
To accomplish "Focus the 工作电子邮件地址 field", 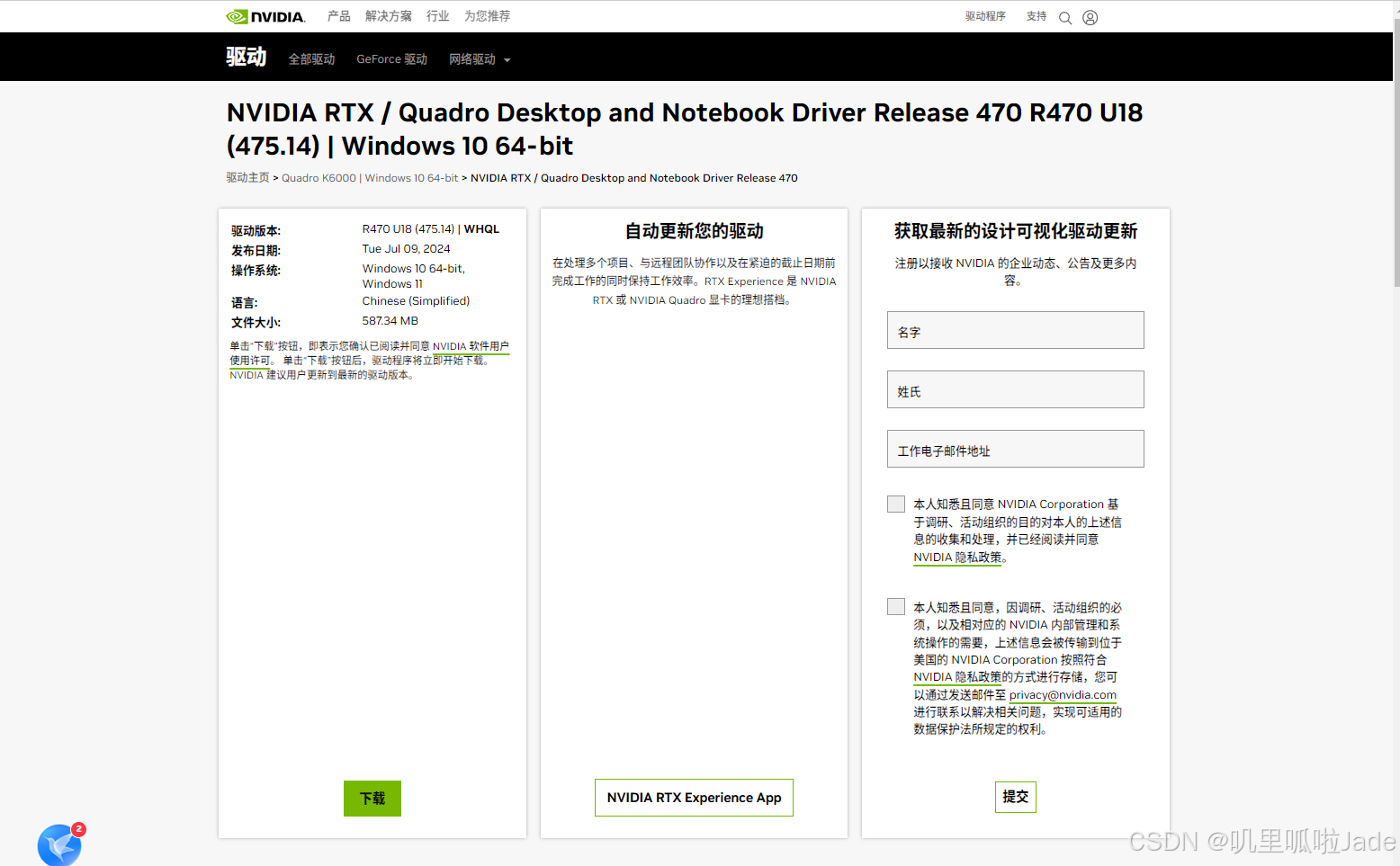I will 1016,449.
